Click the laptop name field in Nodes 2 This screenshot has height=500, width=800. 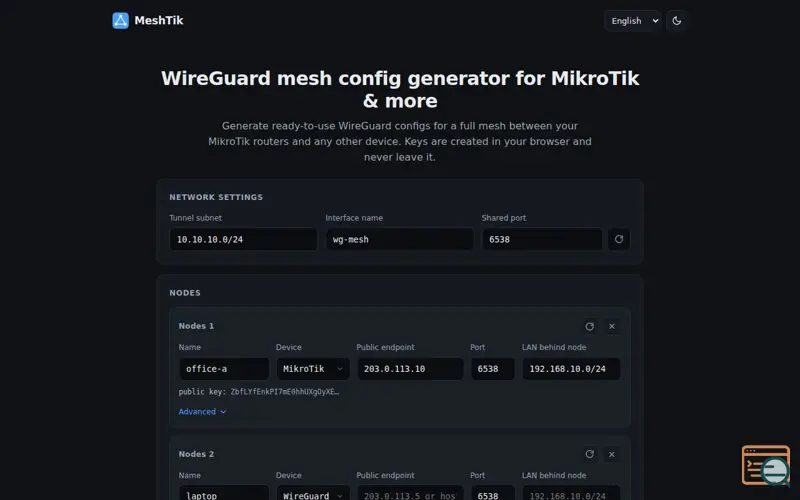coord(224,493)
